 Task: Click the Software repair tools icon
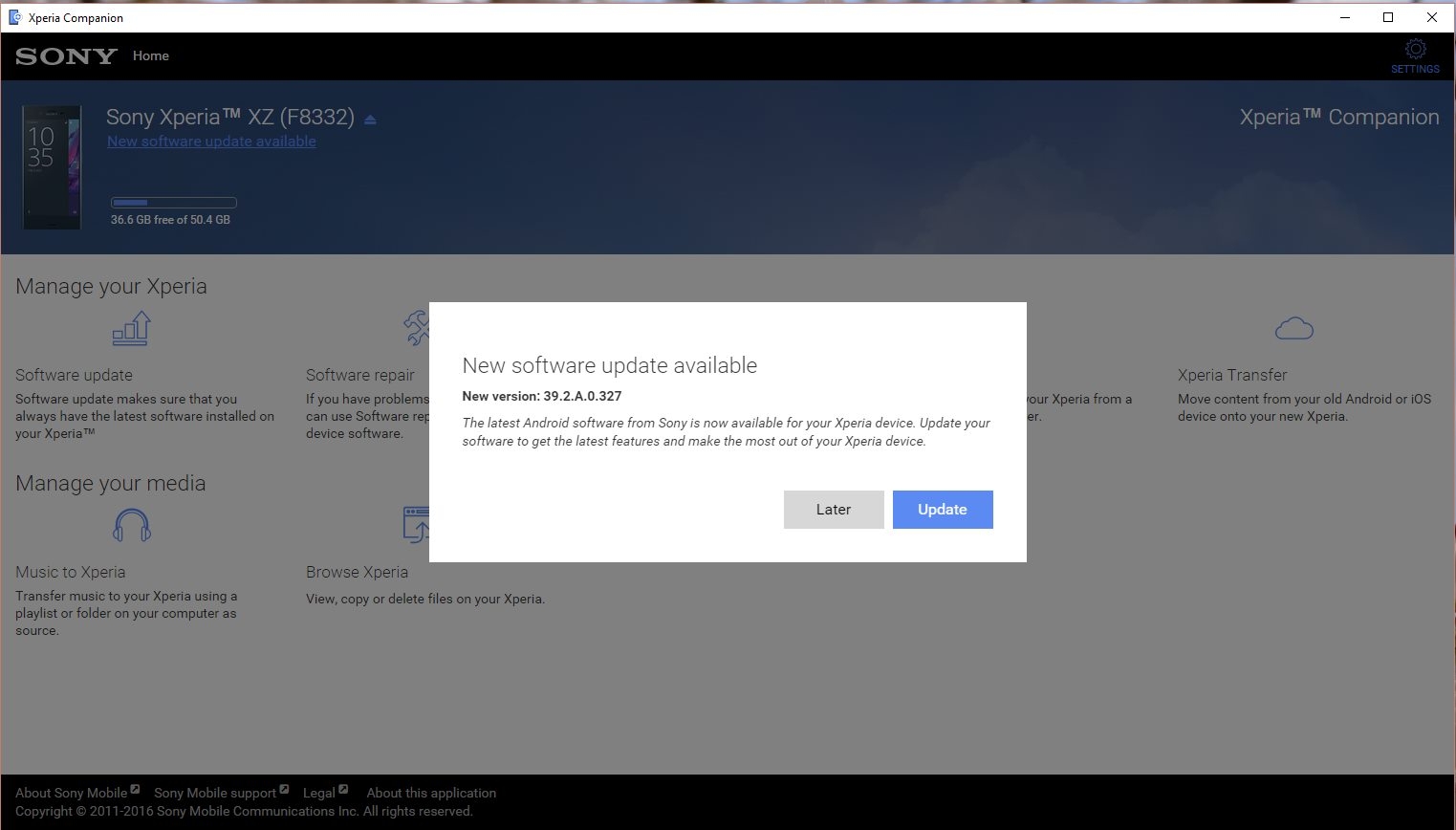coord(417,328)
